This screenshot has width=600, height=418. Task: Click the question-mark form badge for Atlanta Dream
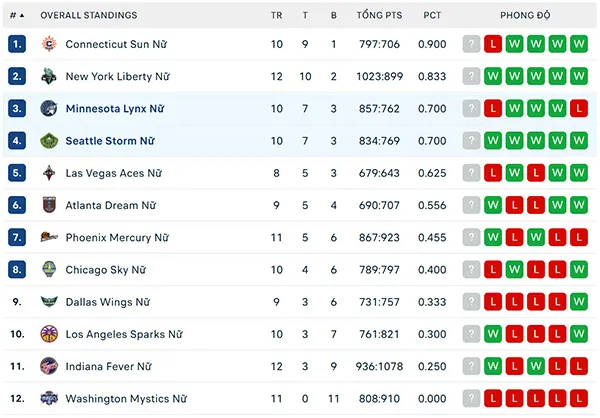click(471, 205)
